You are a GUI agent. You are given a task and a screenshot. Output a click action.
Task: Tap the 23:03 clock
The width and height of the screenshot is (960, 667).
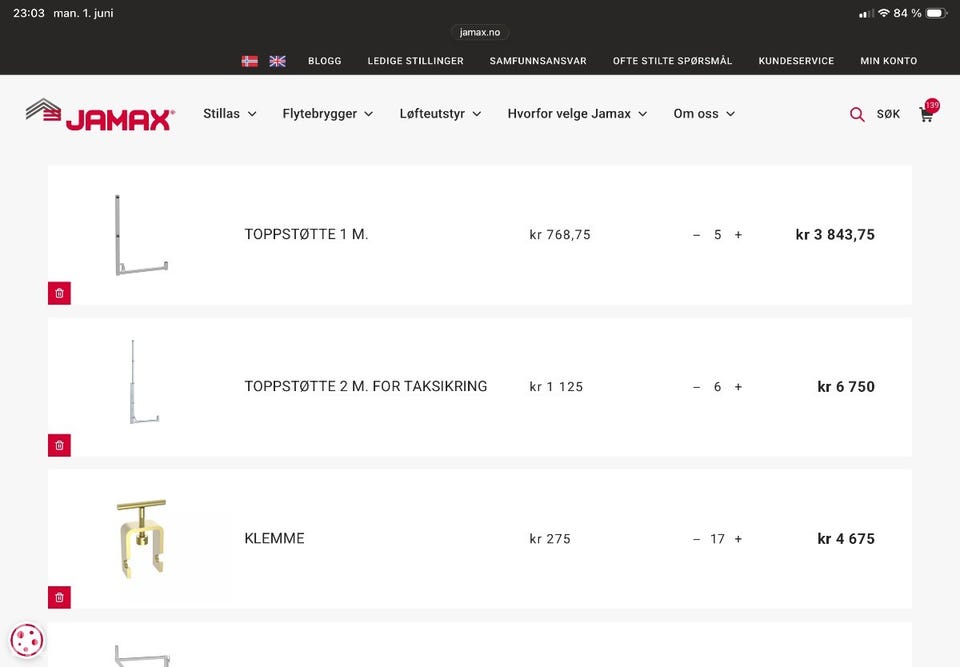pos(29,13)
